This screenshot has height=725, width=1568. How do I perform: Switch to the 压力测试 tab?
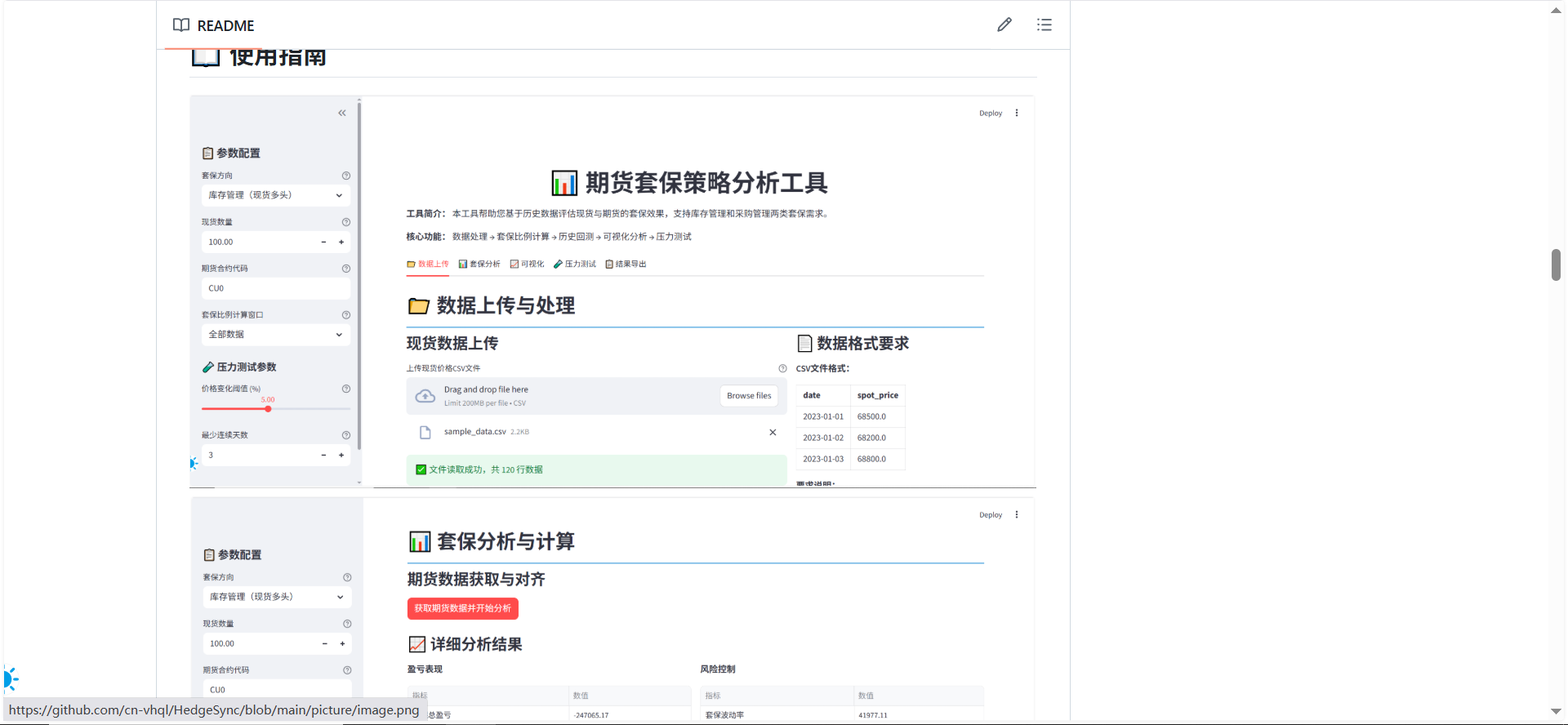pos(575,265)
